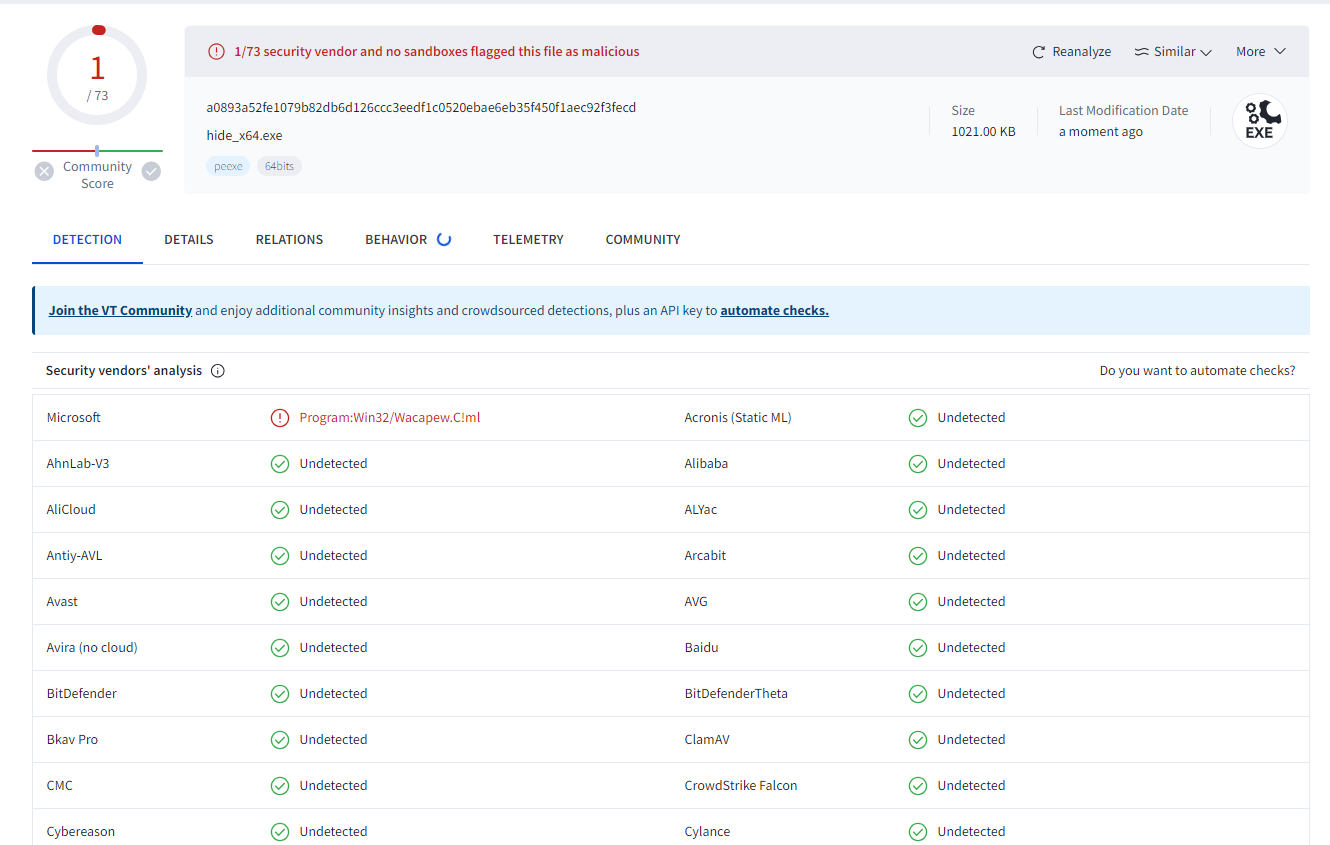Click the green check icon for Antiy-AVL

(280, 556)
